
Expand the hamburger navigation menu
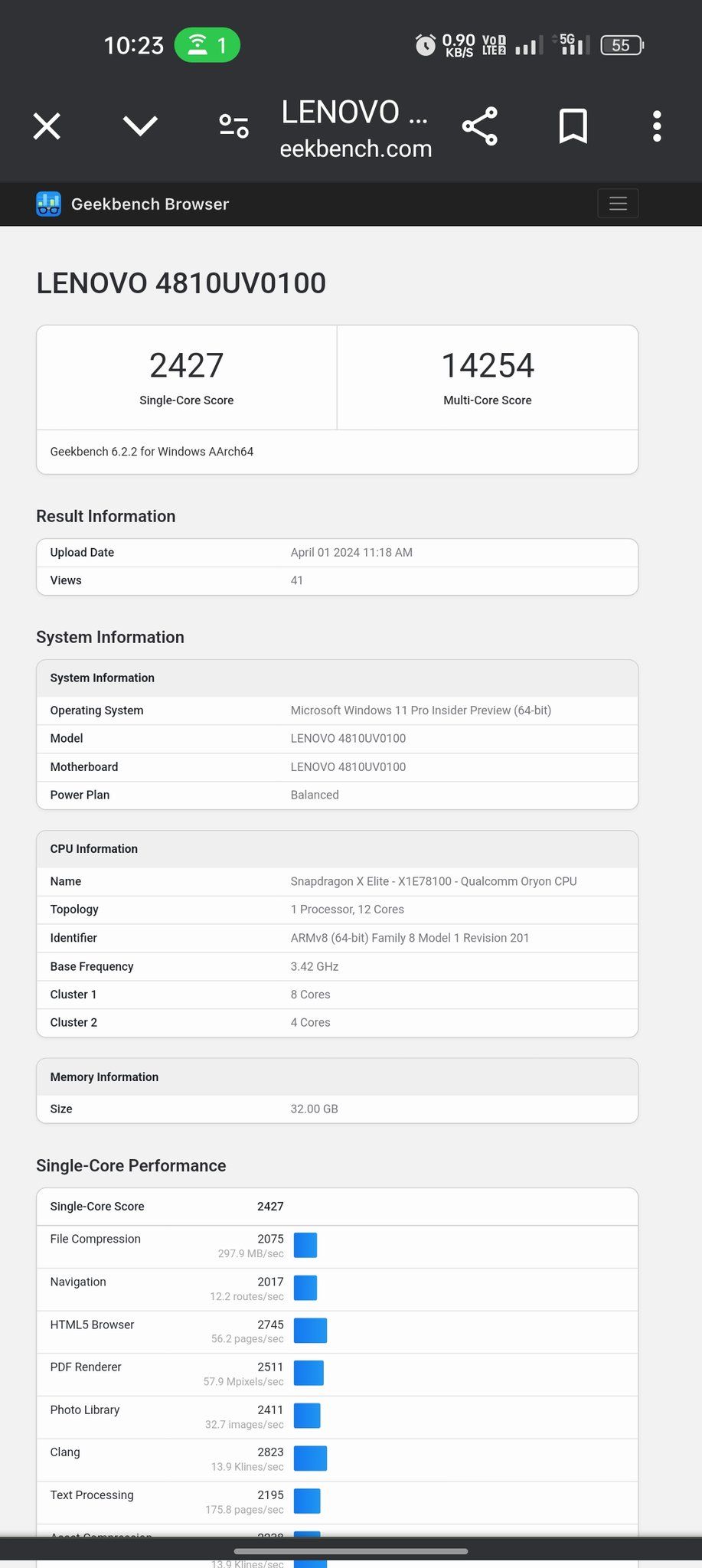tap(617, 204)
